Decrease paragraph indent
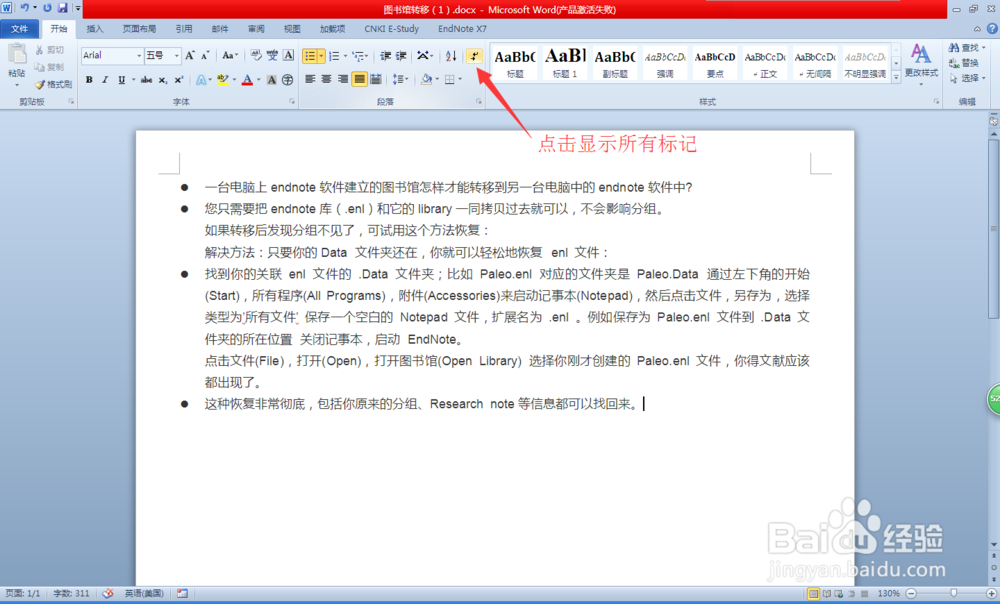Viewport: 1000px width, 604px height. (x=385, y=56)
